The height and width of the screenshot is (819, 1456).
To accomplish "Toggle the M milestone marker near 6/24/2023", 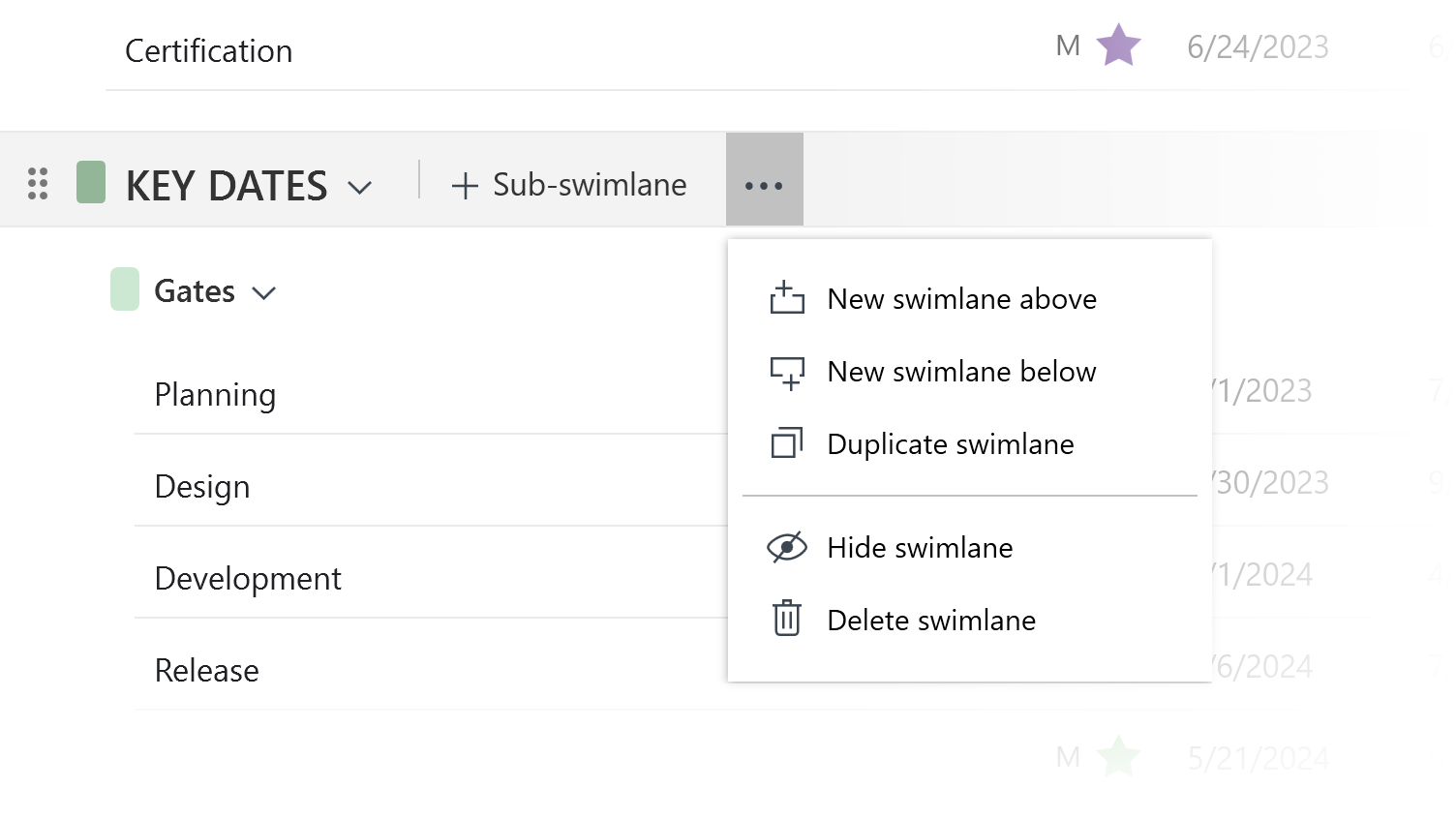I will point(1067,45).
